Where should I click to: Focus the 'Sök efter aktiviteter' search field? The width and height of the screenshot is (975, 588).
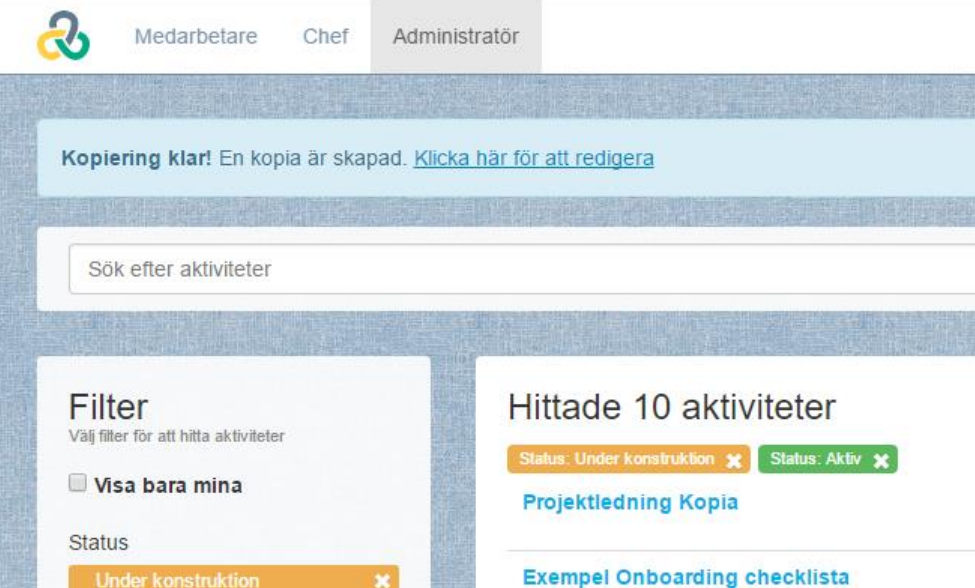point(522,269)
